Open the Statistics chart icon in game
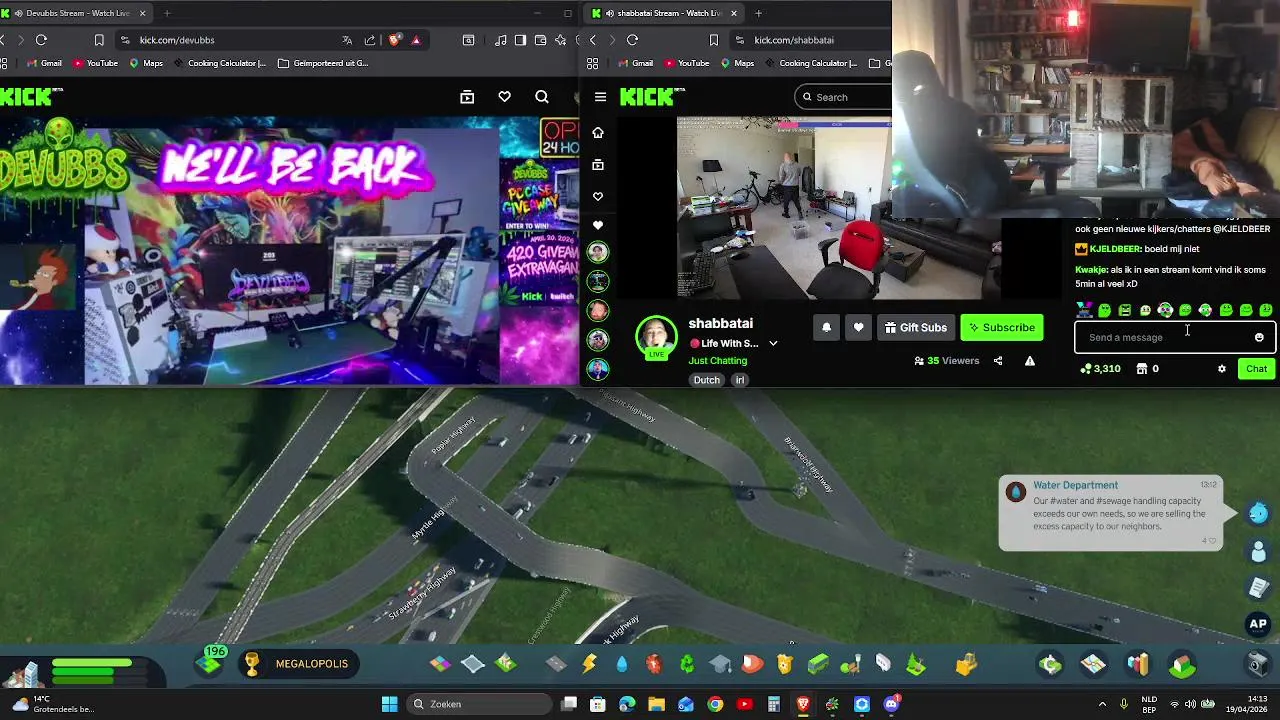Viewport: 1280px width, 720px height. [x=1138, y=664]
